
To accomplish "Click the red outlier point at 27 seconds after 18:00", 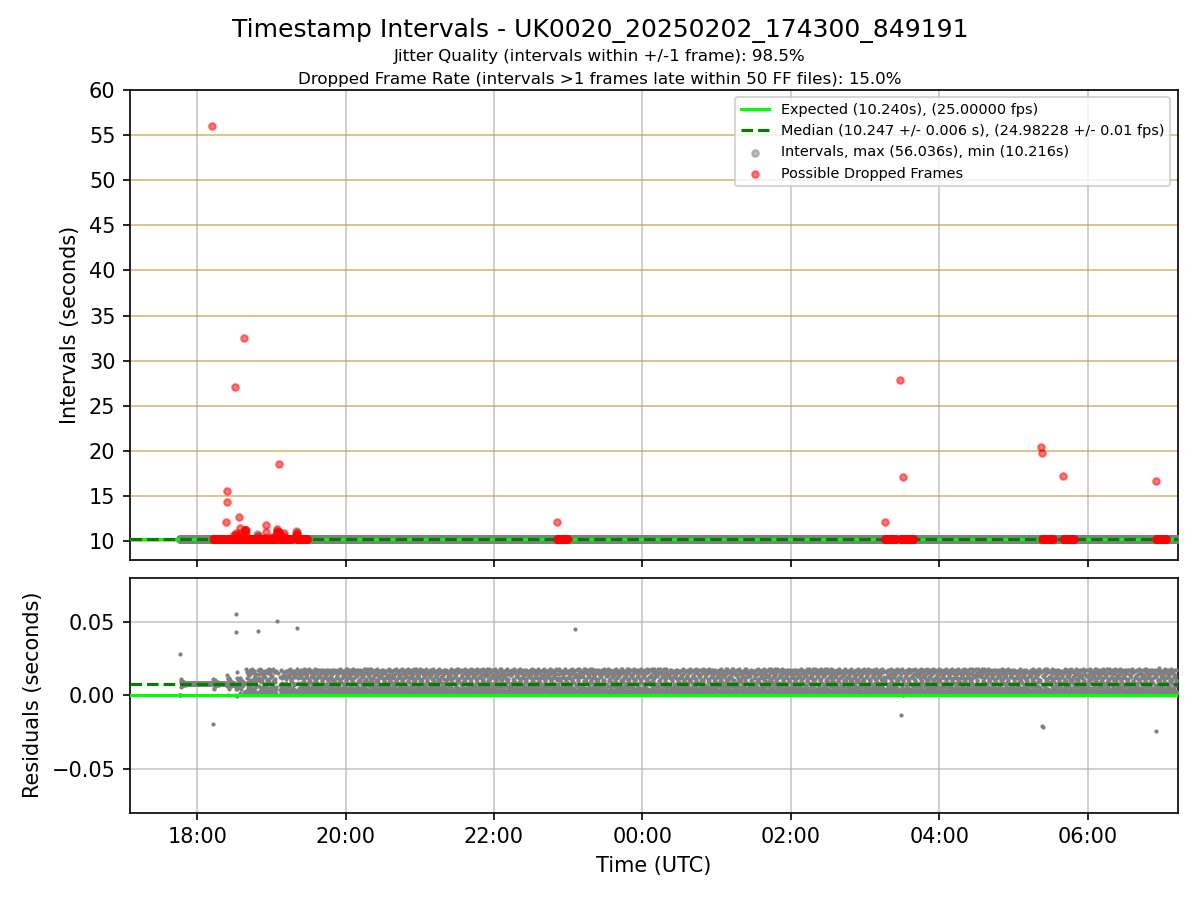I will pos(235,387).
